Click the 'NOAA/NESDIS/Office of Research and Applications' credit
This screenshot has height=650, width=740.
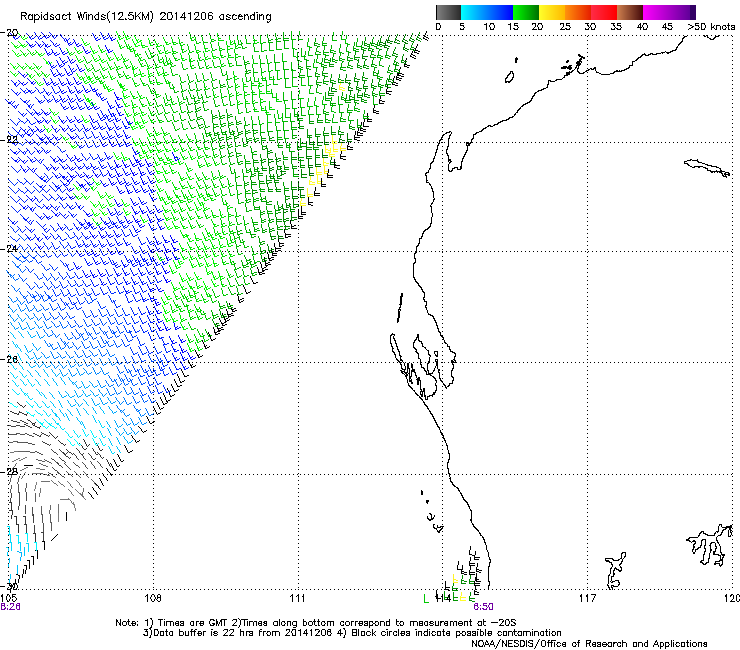coord(589,643)
